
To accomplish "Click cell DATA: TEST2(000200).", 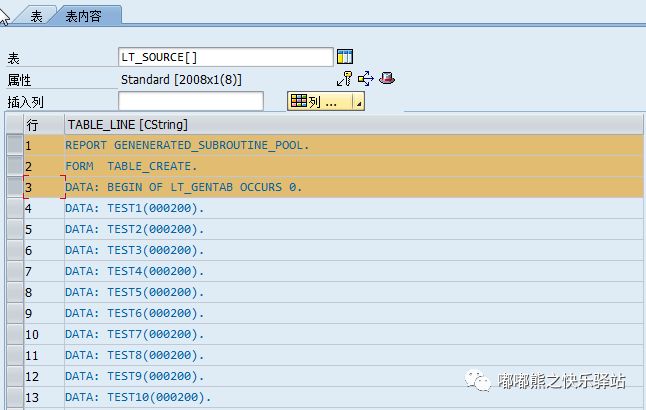I will click(x=353, y=229).
